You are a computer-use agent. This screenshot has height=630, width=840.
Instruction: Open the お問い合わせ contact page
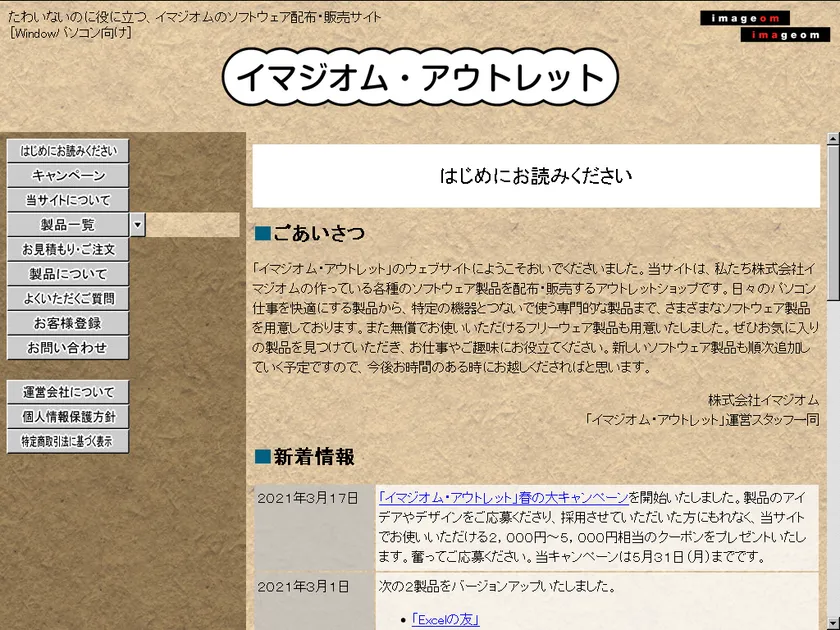point(68,348)
